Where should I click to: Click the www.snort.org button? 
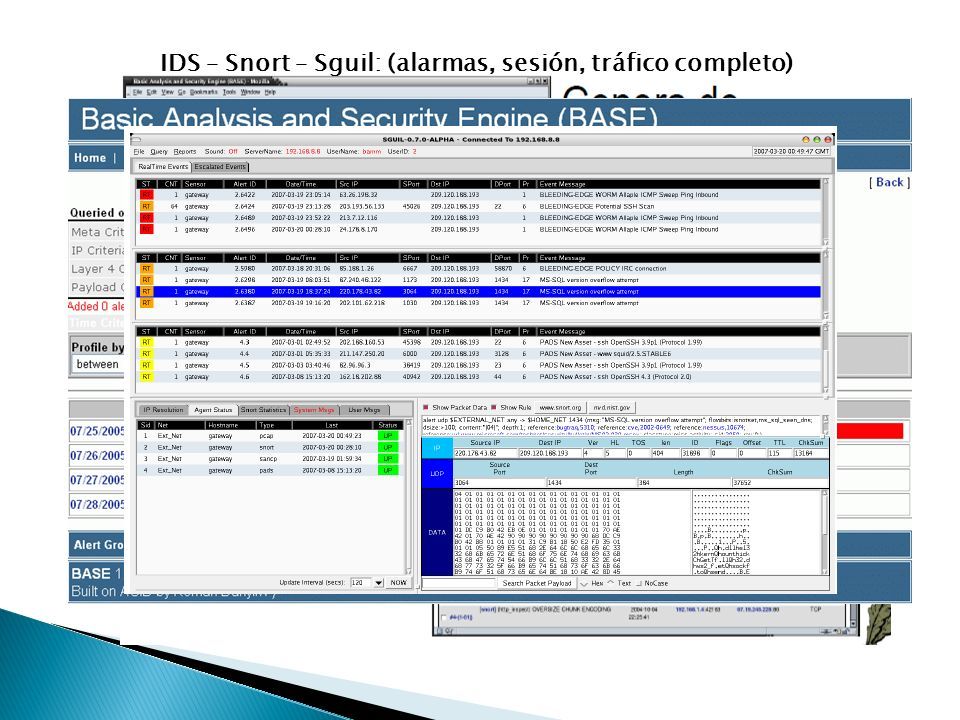pyautogui.click(x=560, y=407)
